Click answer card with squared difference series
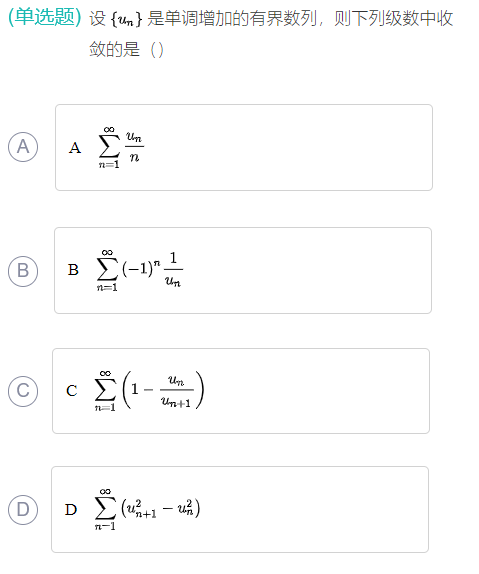 (240, 510)
